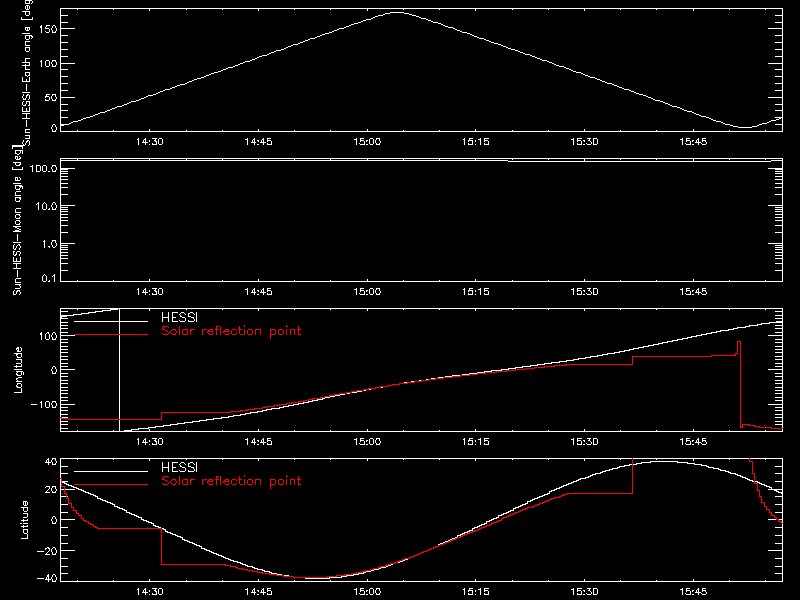800x600 pixels.
Task: Click the 10.0 tick on Moon angle axis
Action: (46, 206)
